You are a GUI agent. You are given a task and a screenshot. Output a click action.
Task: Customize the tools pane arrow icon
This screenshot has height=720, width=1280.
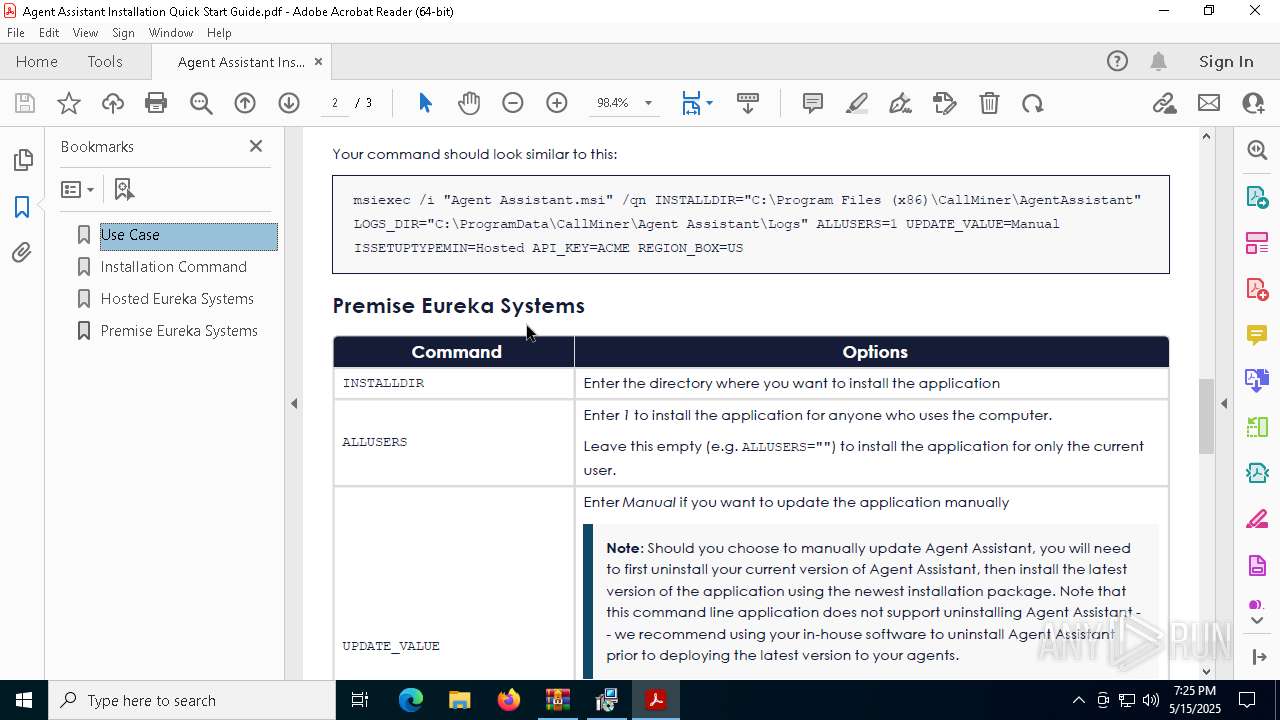click(x=1257, y=657)
